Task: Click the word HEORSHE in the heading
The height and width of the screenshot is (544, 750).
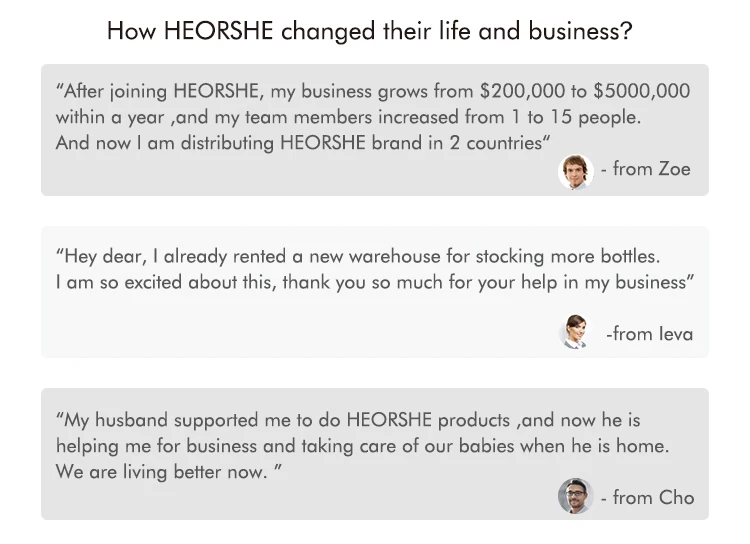Action: (x=227, y=30)
